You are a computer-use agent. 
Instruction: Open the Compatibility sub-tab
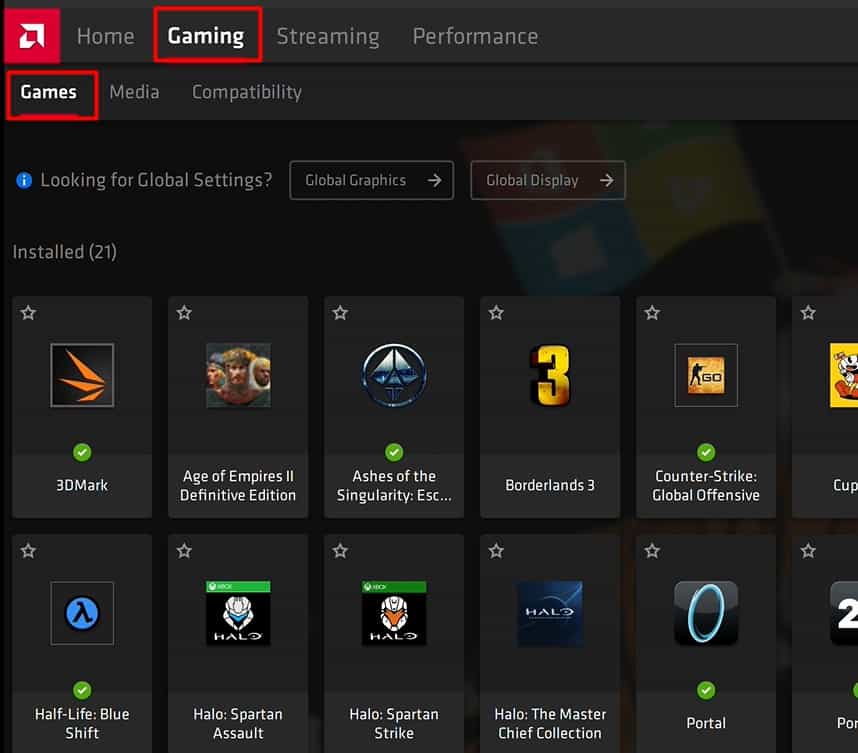247,92
